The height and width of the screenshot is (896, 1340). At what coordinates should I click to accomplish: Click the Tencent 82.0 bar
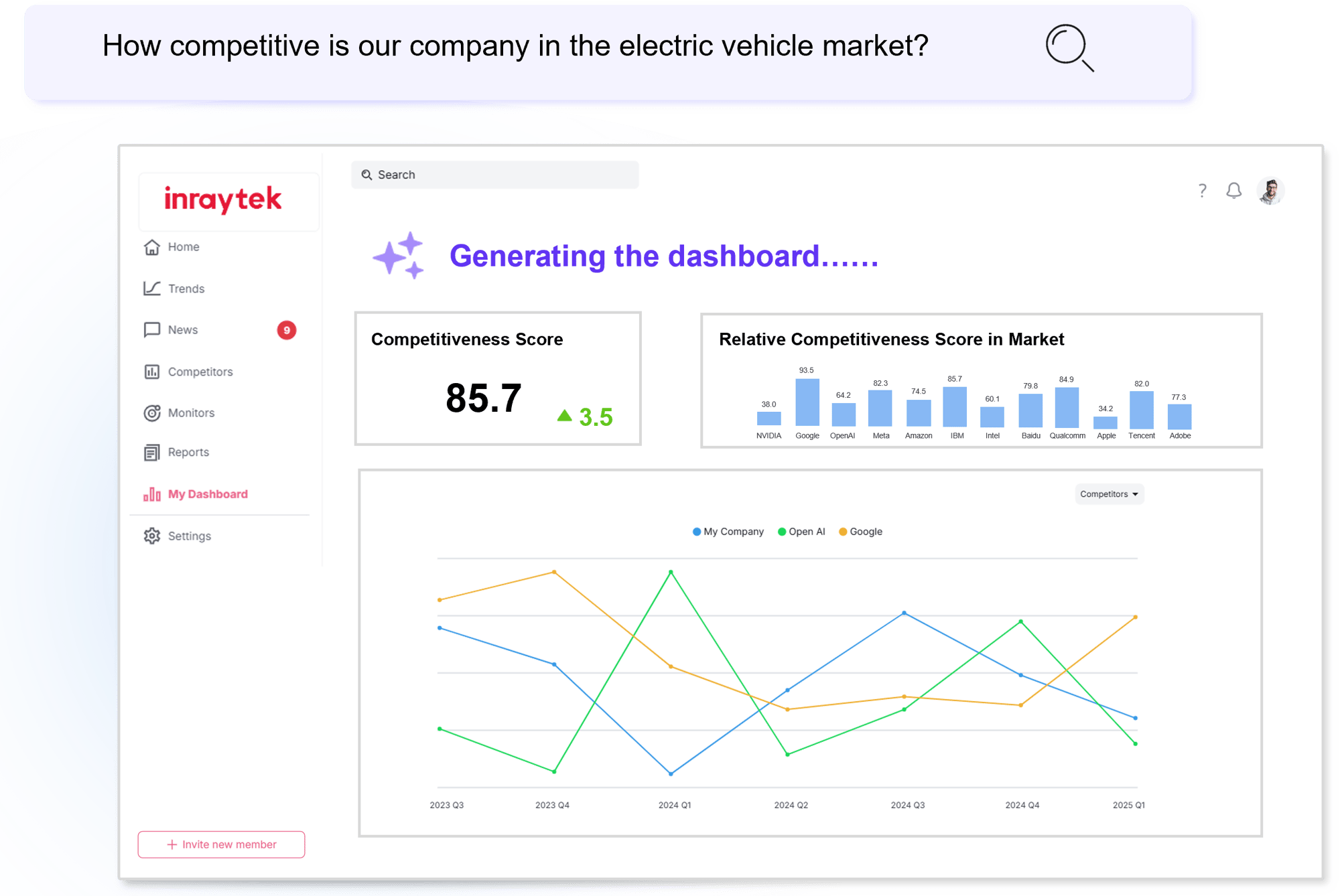click(x=1141, y=409)
